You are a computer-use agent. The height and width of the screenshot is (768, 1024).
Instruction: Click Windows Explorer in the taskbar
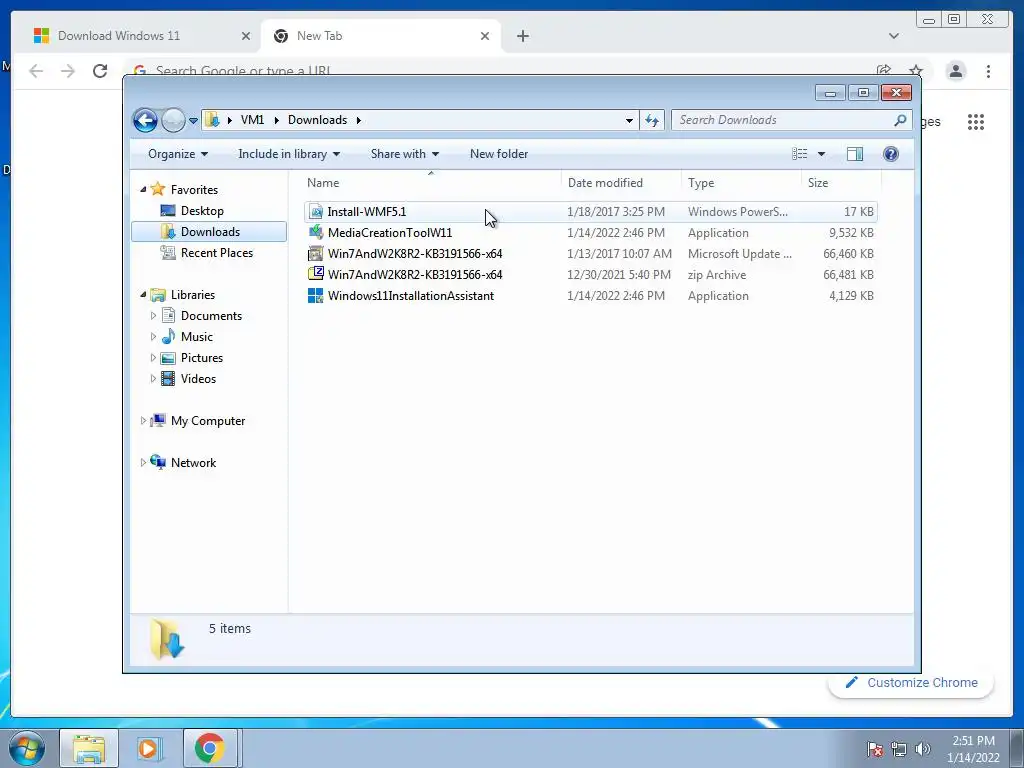click(89, 749)
